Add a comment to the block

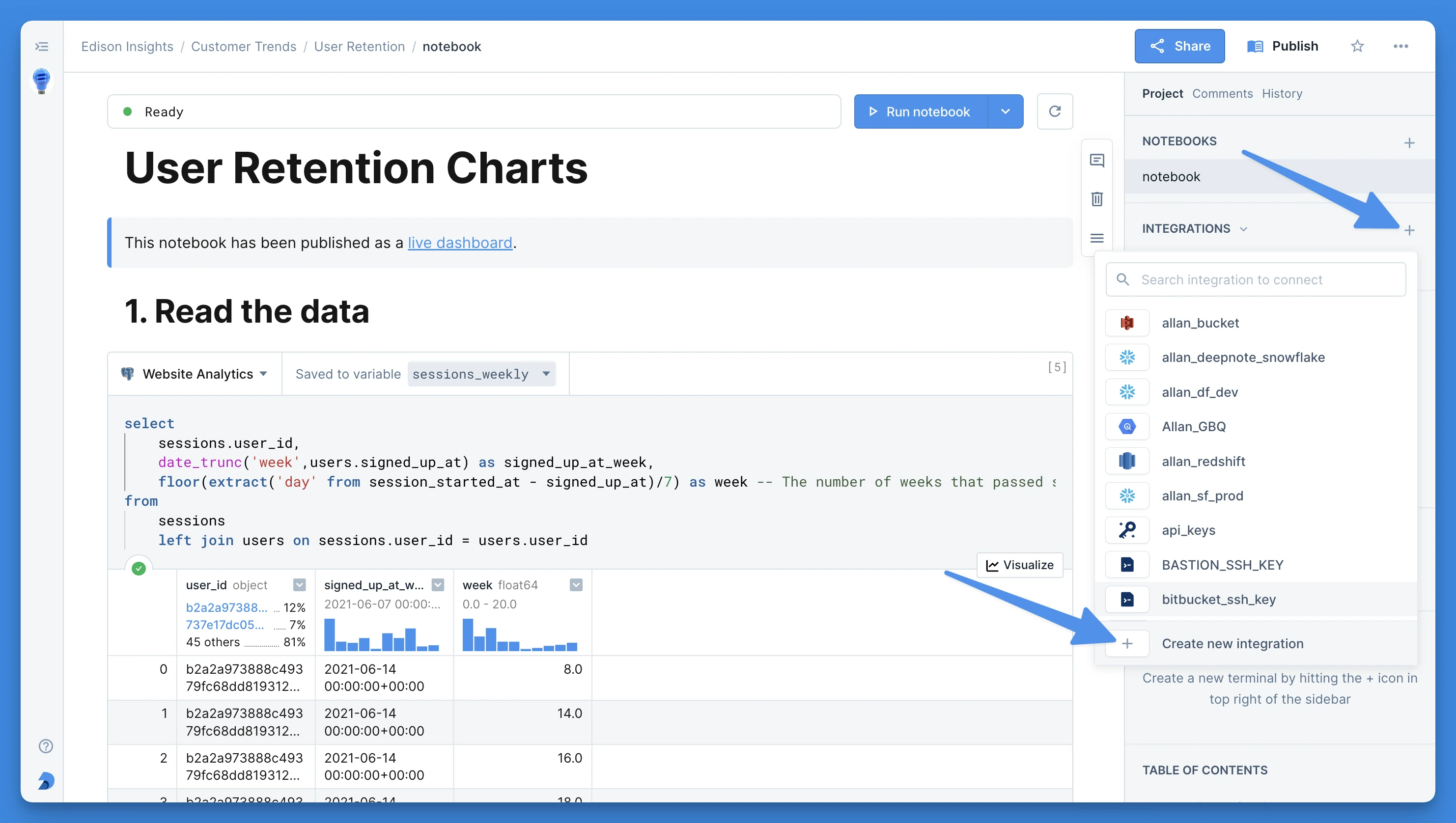click(1097, 161)
